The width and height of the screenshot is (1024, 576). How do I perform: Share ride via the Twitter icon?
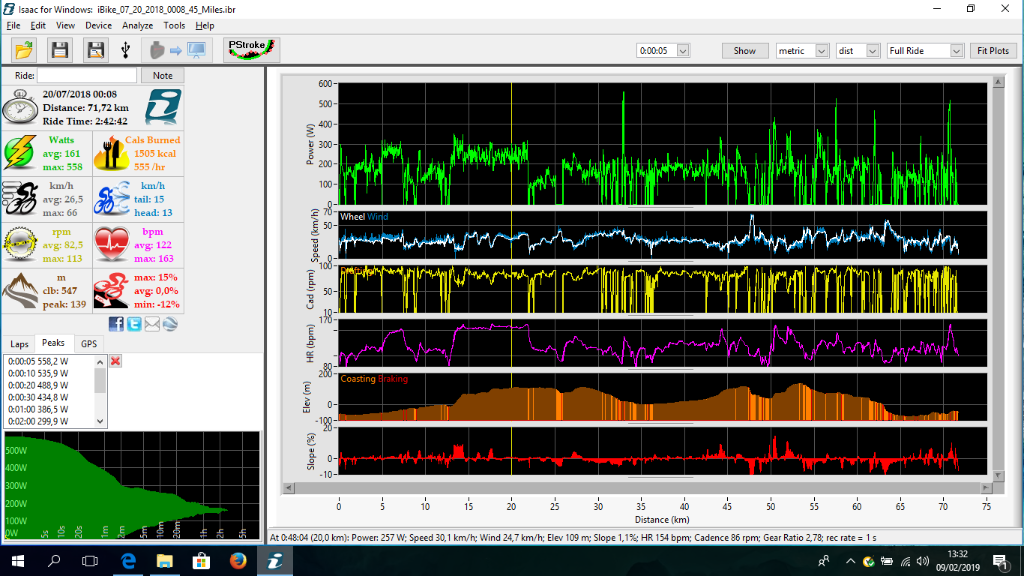(134, 323)
